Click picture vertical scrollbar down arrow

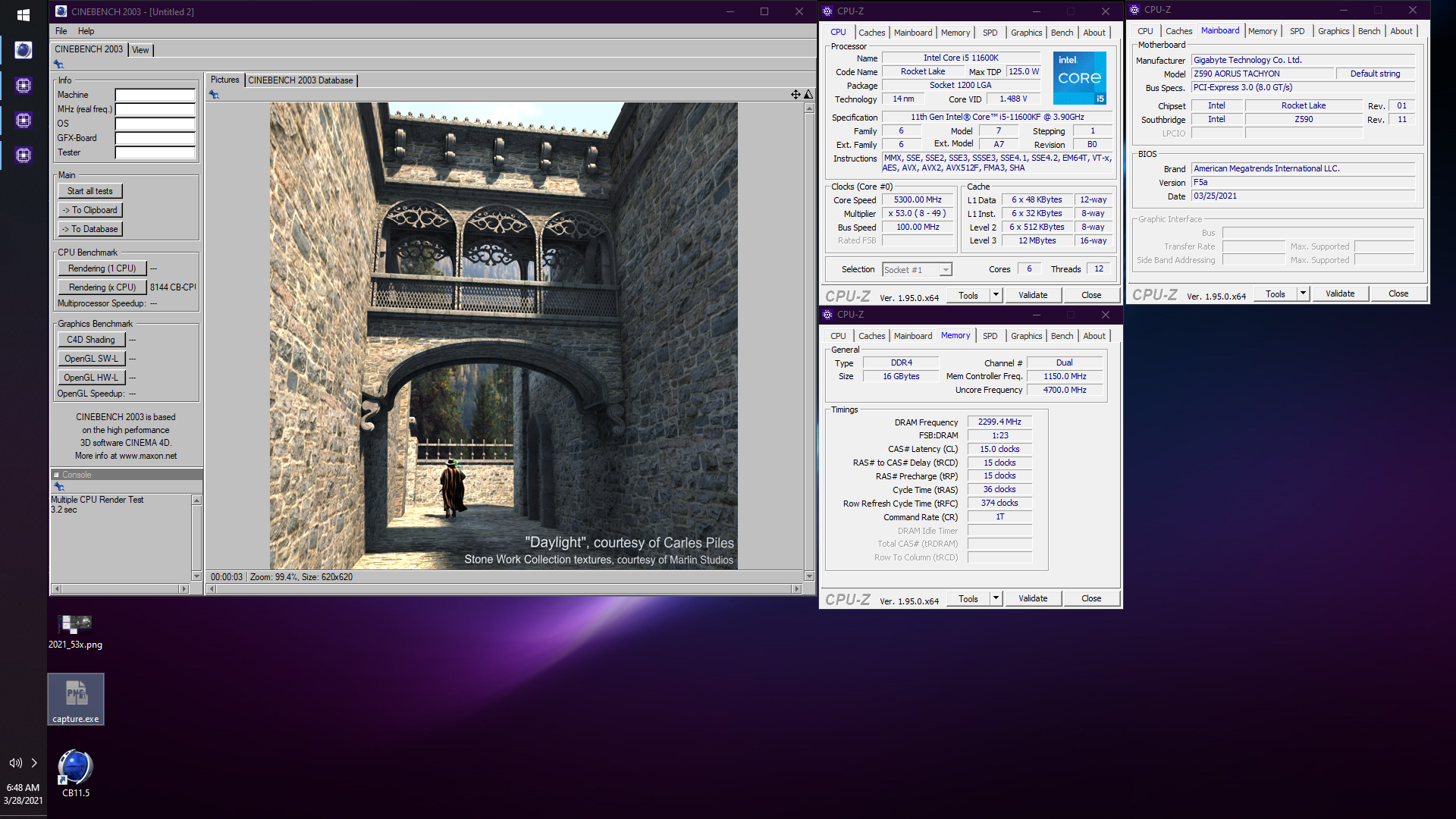click(x=809, y=576)
